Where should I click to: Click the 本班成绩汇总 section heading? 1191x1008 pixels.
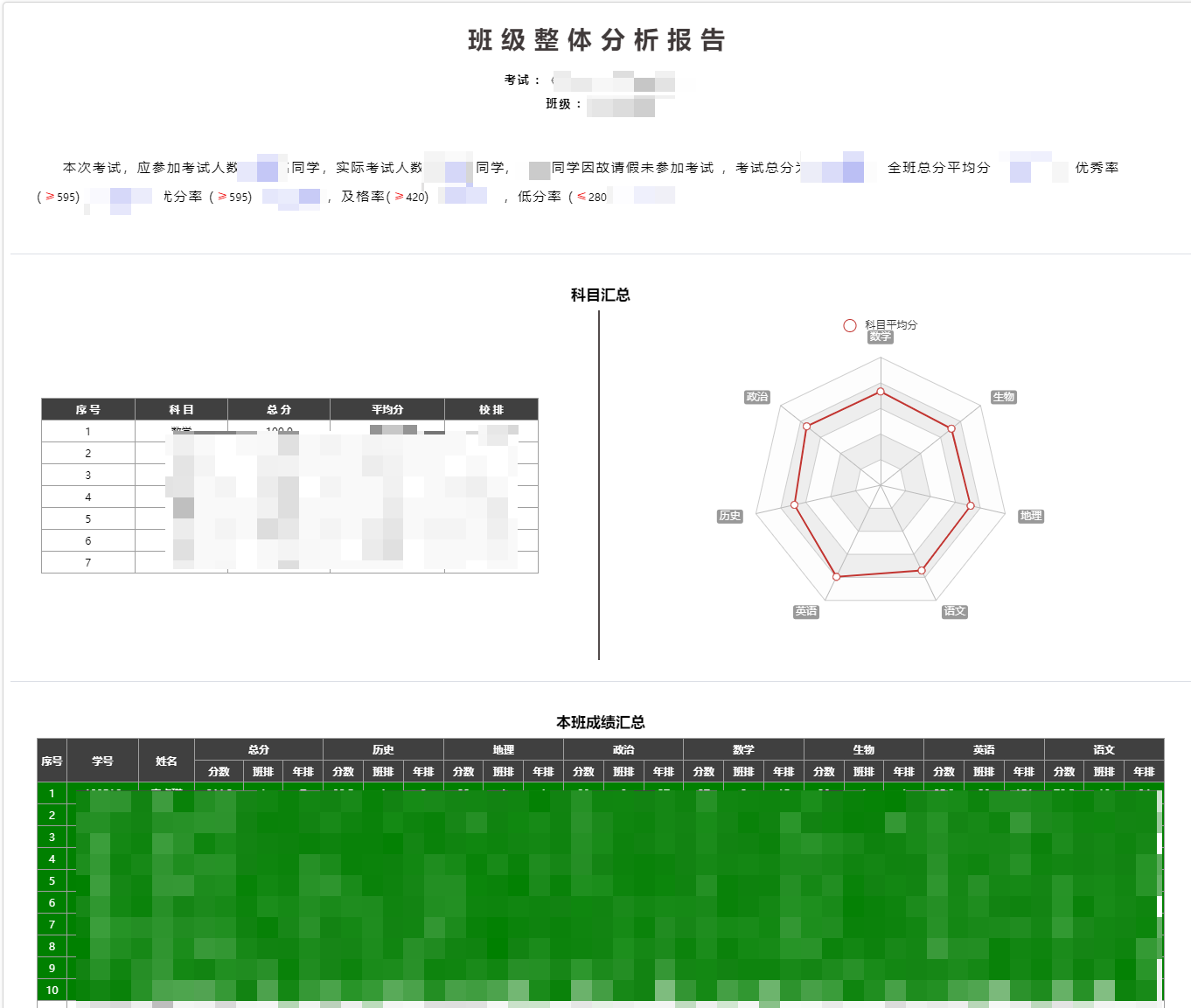click(600, 722)
